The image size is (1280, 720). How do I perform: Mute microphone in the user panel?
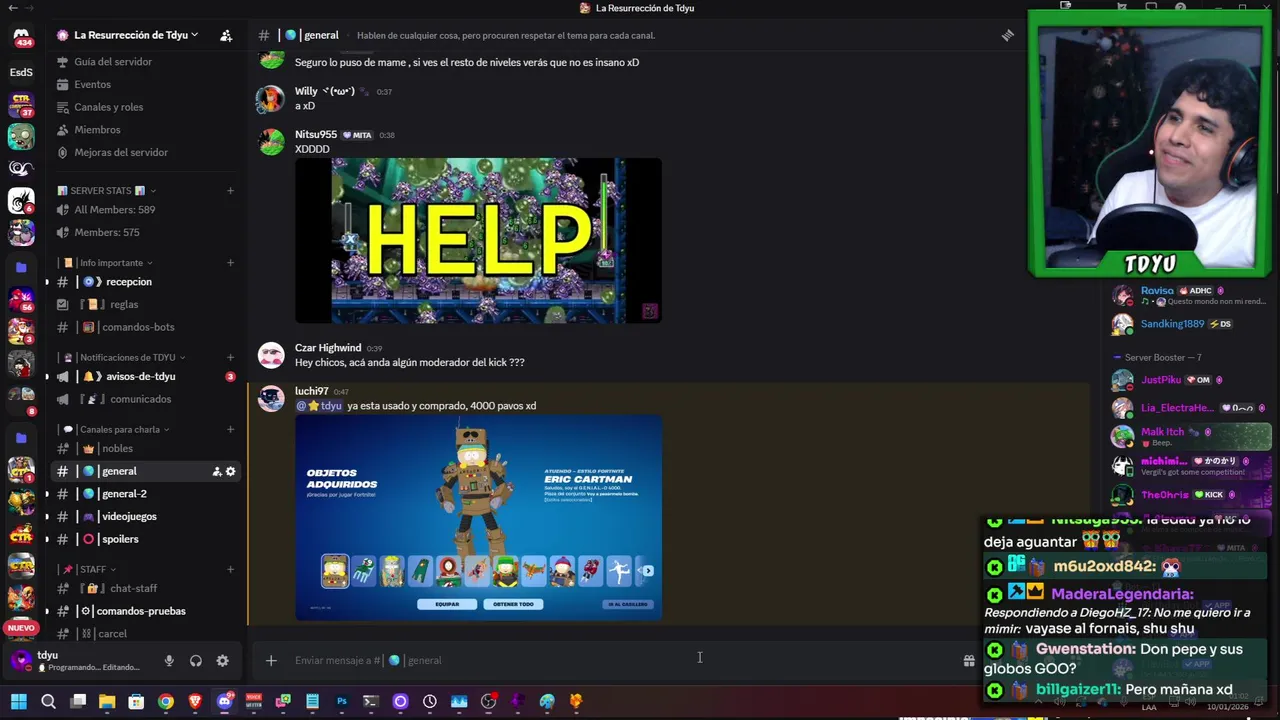(169, 660)
